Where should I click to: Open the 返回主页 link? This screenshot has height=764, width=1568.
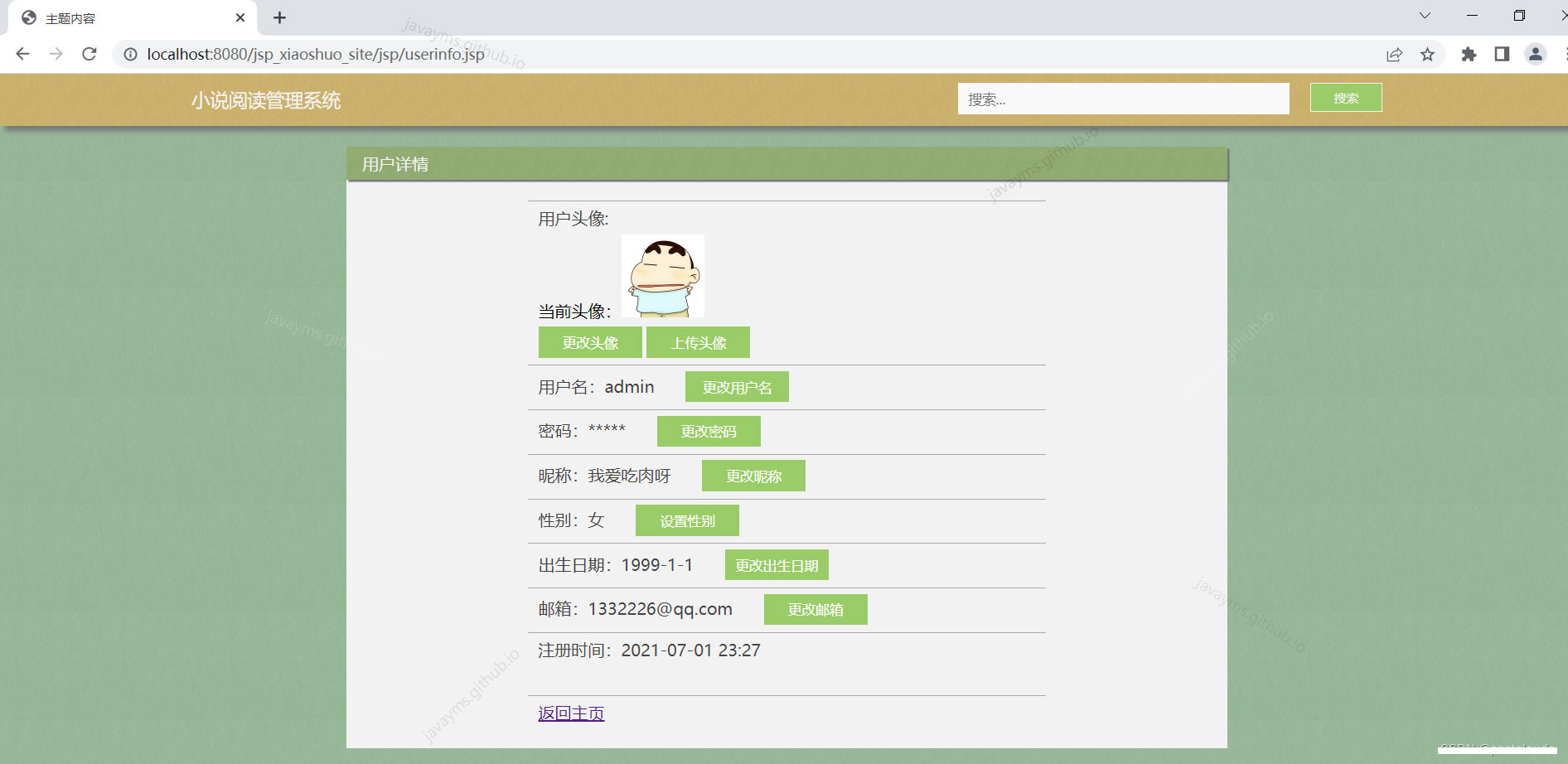point(570,713)
